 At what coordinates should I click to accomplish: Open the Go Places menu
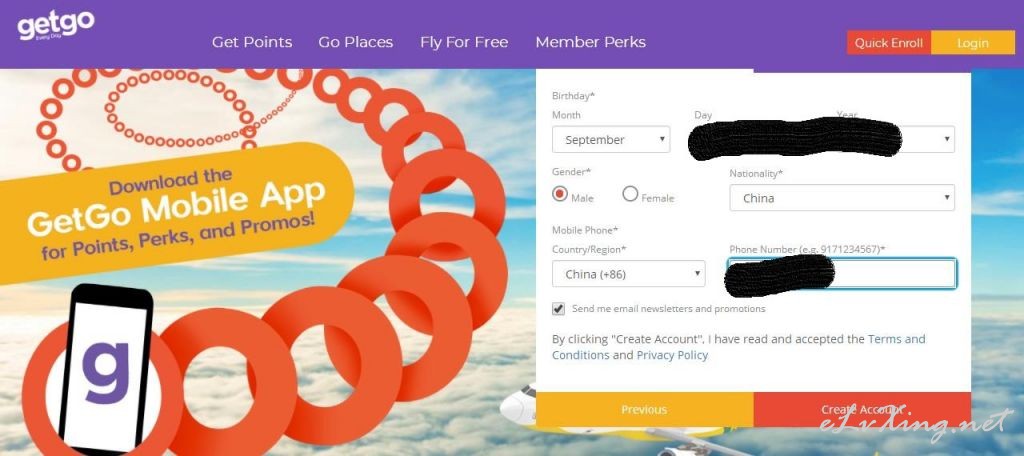tap(356, 42)
